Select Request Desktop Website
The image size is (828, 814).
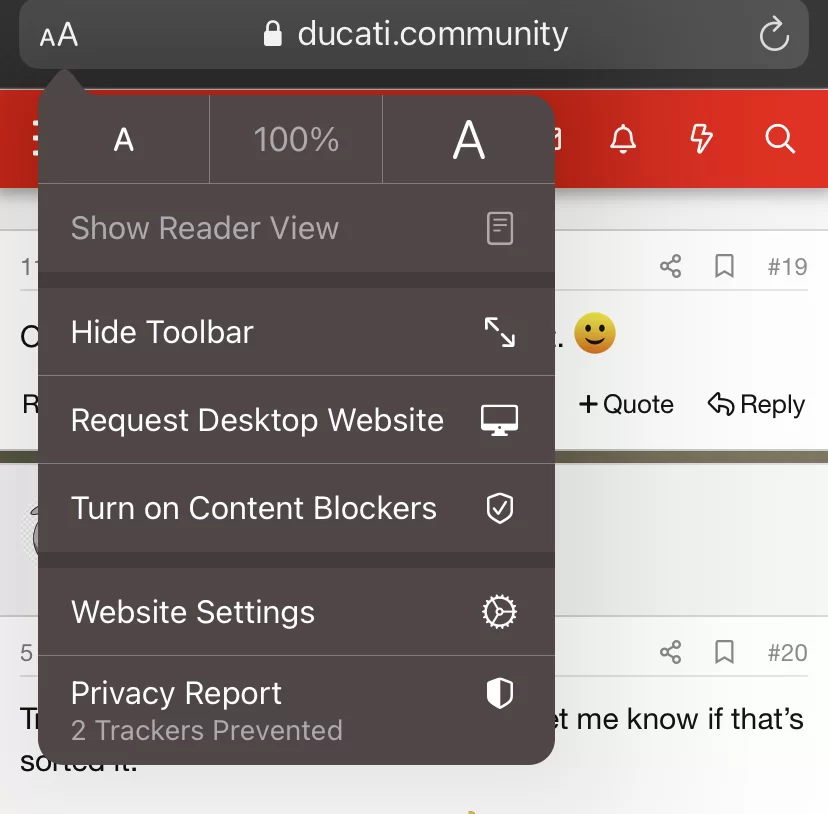pyautogui.click(x=296, y=420)
